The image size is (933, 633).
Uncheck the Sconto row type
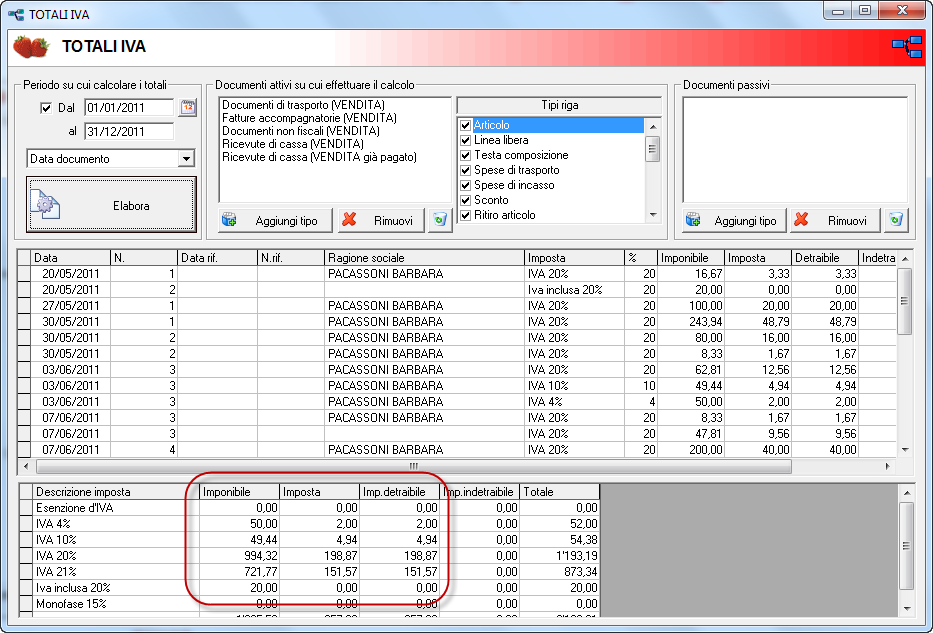pos(466,200)
